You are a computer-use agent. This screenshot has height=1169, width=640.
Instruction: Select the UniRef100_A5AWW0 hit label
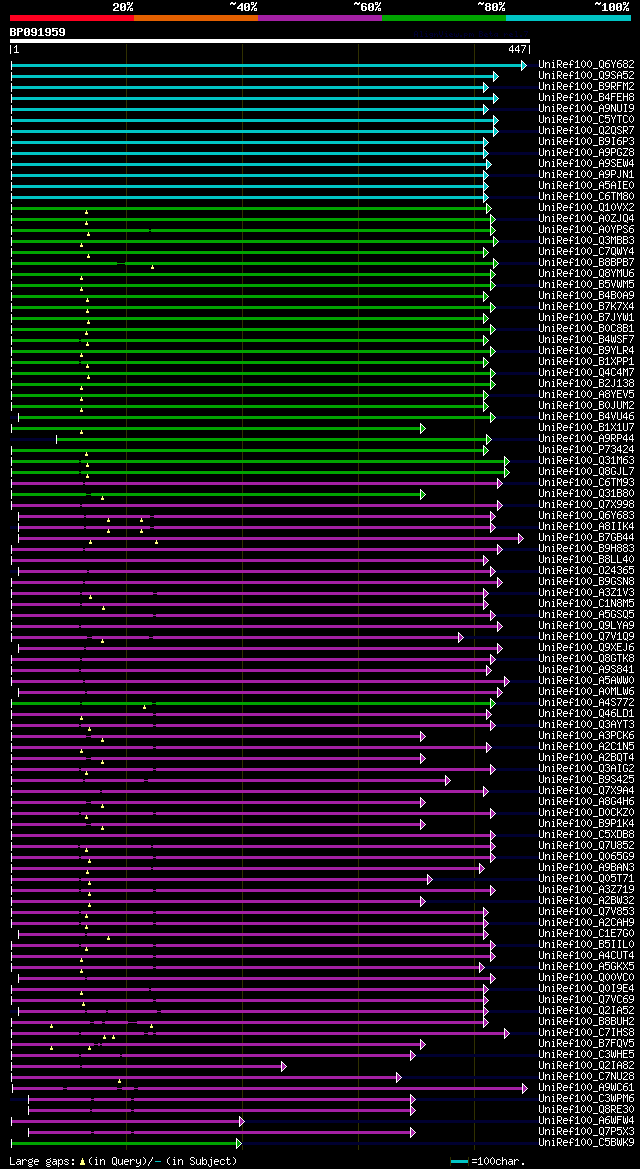pos(586,681)
